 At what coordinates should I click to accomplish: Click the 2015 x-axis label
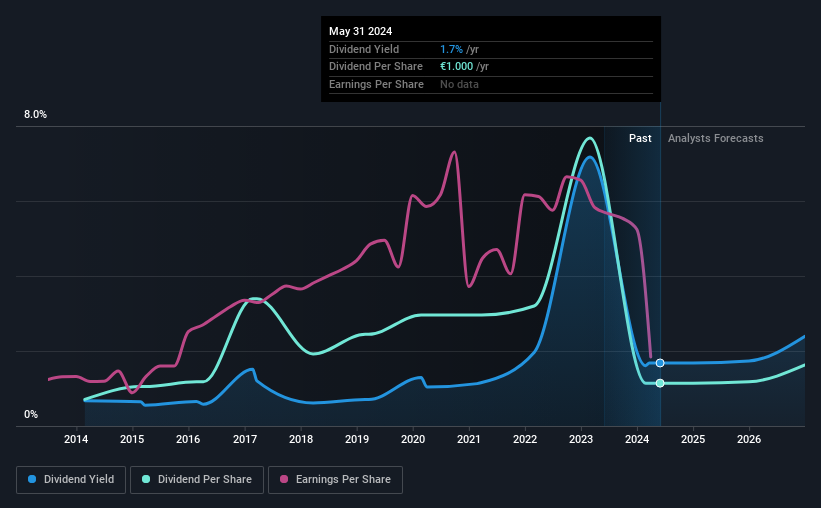pos(132,439)
